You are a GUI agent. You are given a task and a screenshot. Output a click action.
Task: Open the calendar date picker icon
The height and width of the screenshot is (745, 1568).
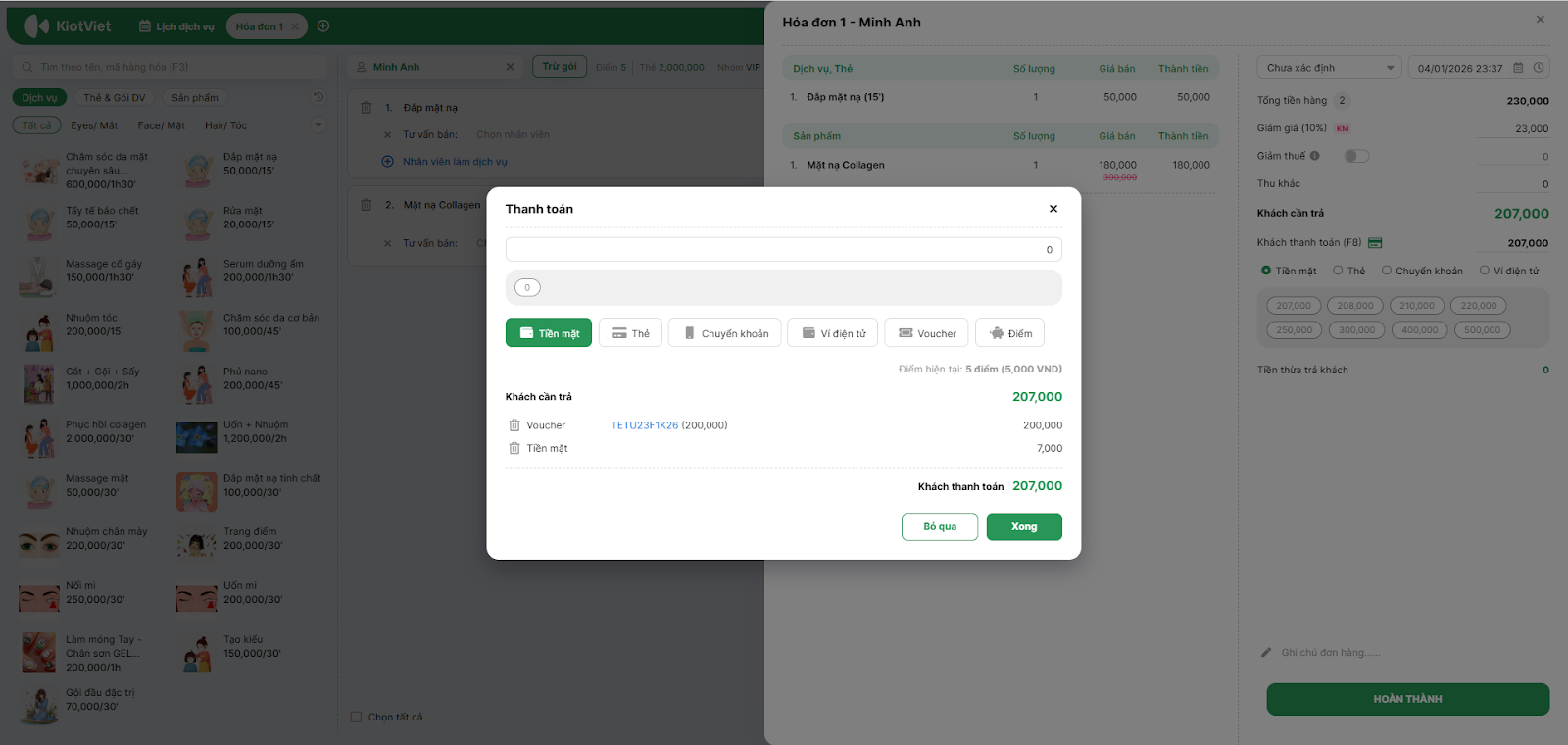(x=1518, y=68)
